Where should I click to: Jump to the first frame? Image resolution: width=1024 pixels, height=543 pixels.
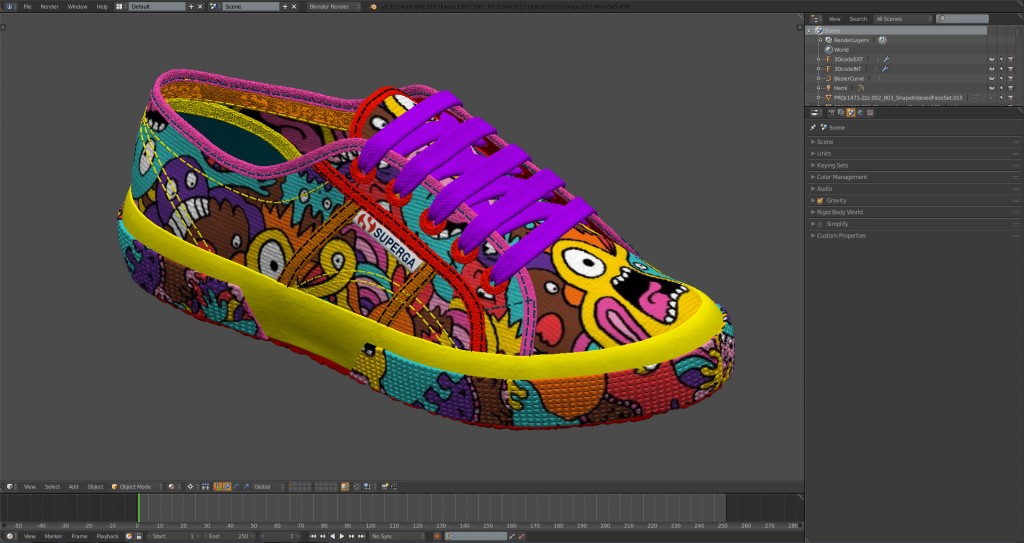coord(313,536)
